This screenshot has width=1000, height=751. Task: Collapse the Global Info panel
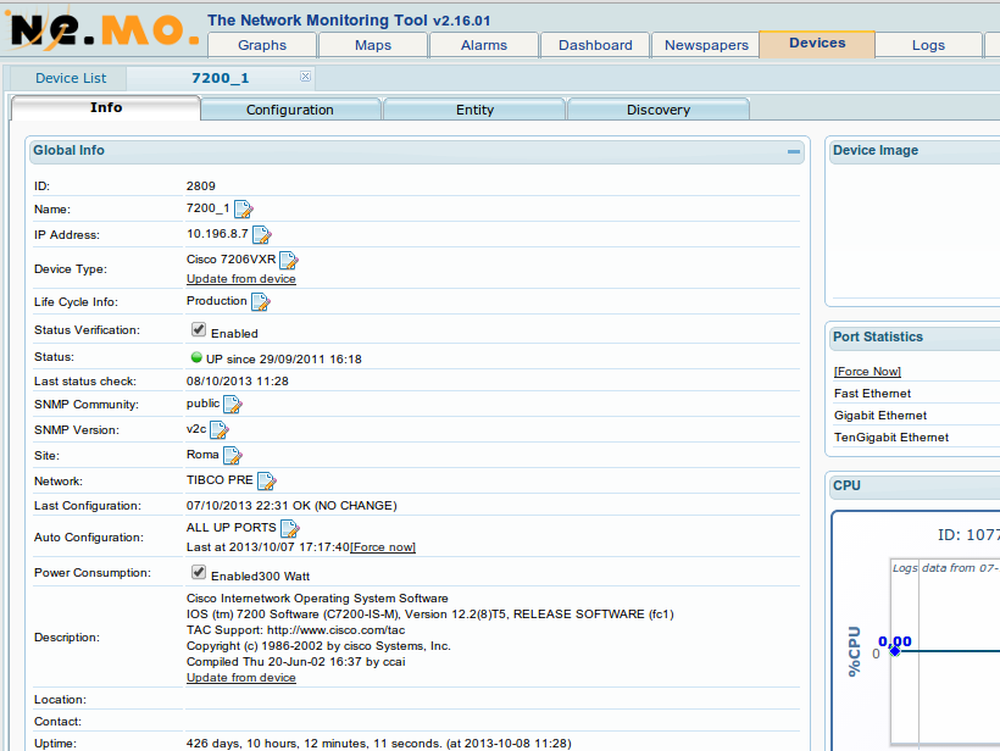click(x=793, y=151)
